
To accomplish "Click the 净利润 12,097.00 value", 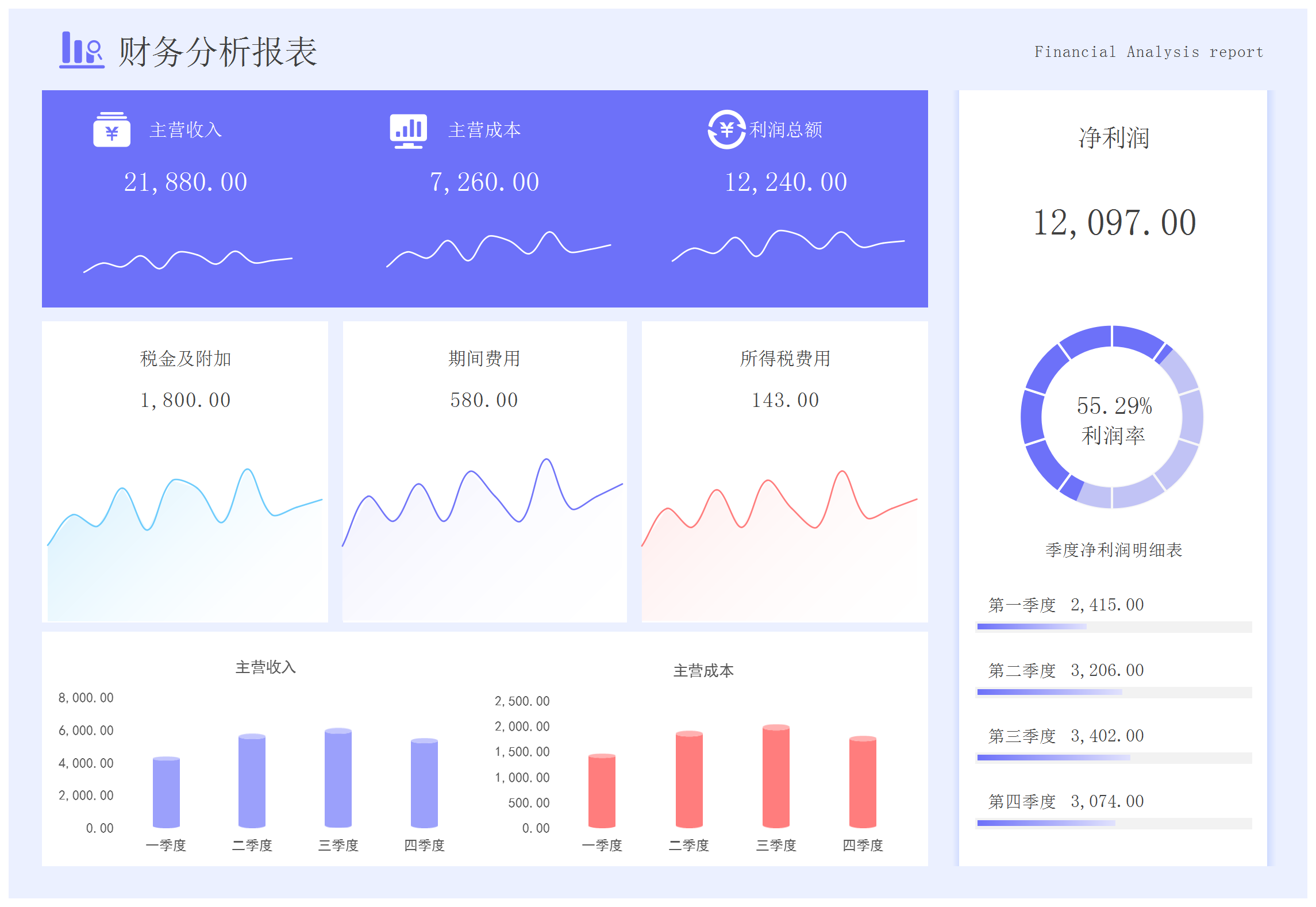I will (1114, 222).
